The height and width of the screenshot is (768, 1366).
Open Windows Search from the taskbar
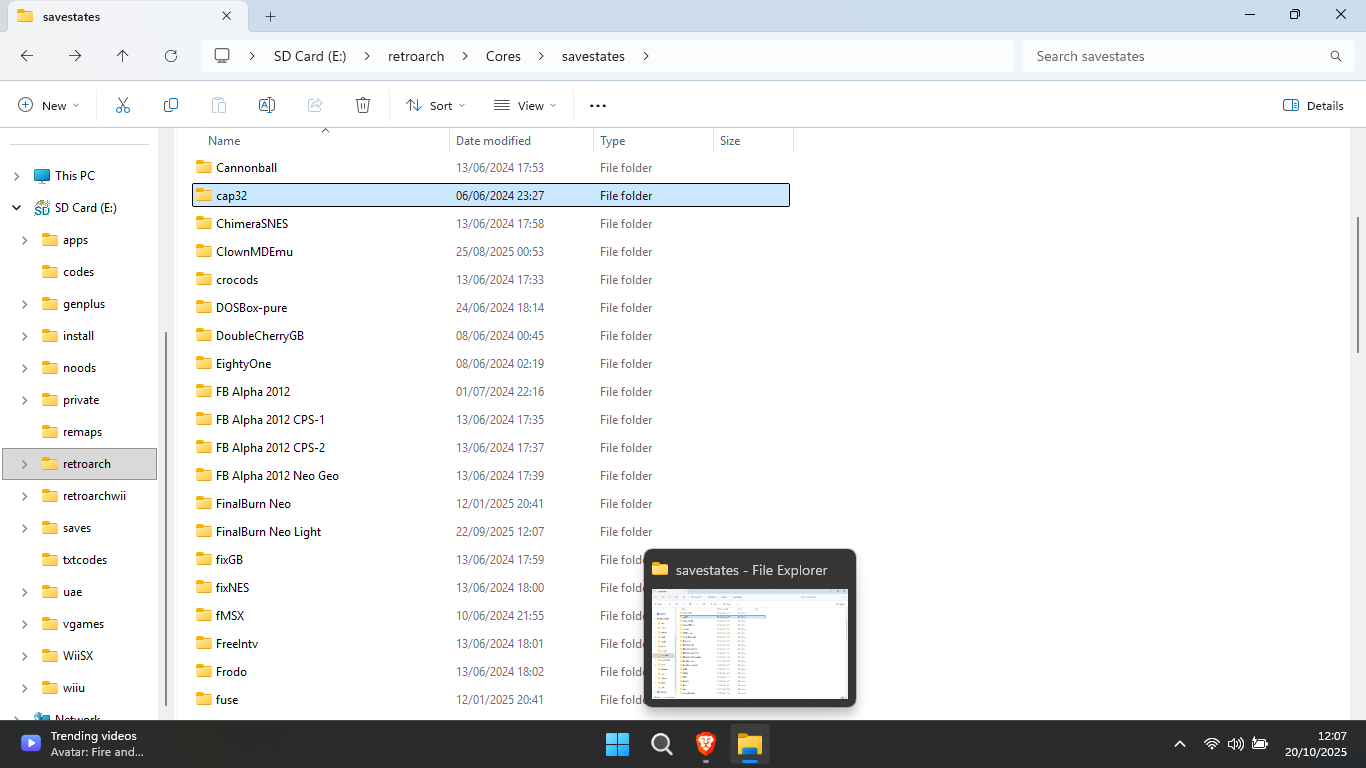[x=661, y=744]
